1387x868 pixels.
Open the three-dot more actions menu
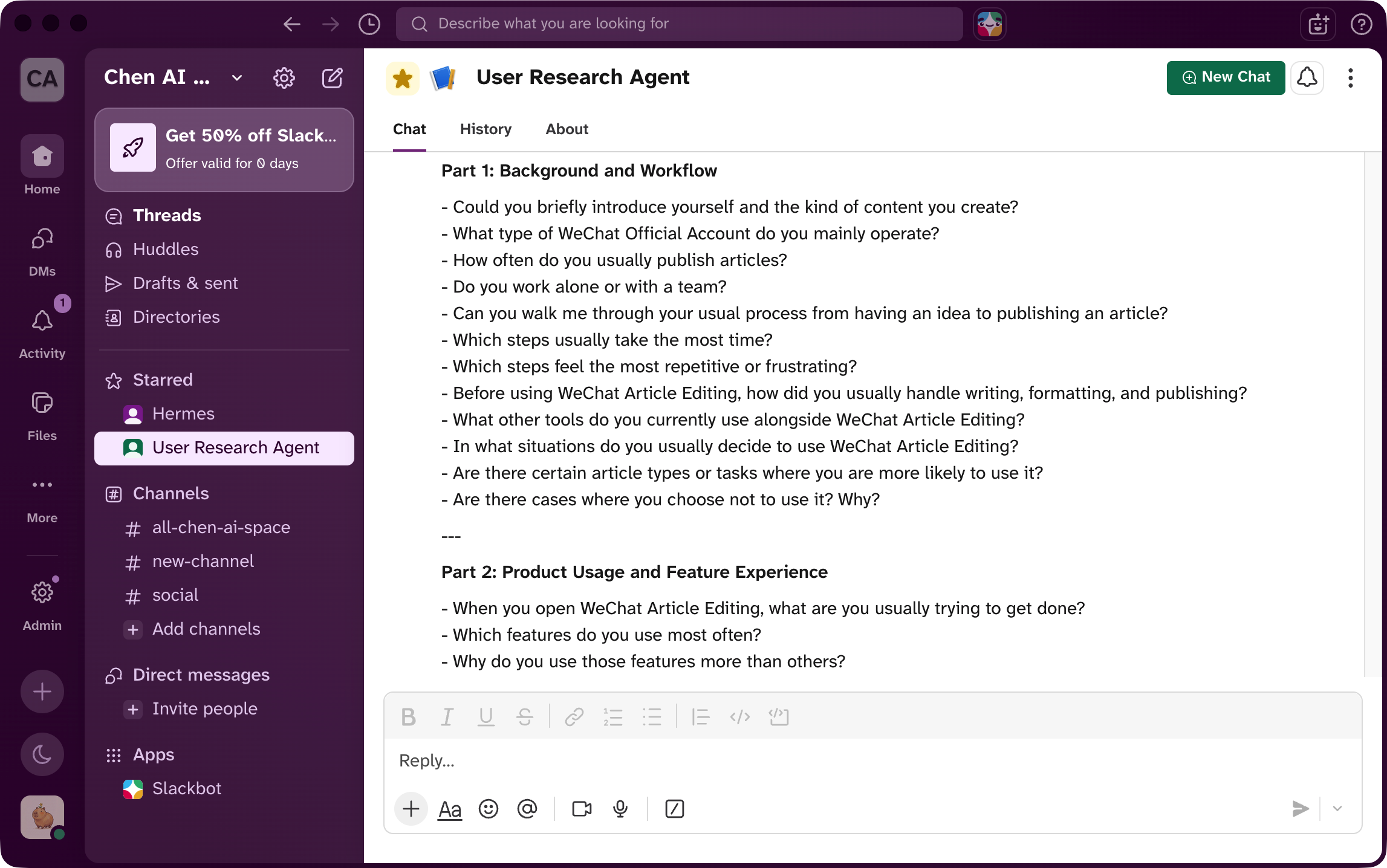pos(1350,78)
